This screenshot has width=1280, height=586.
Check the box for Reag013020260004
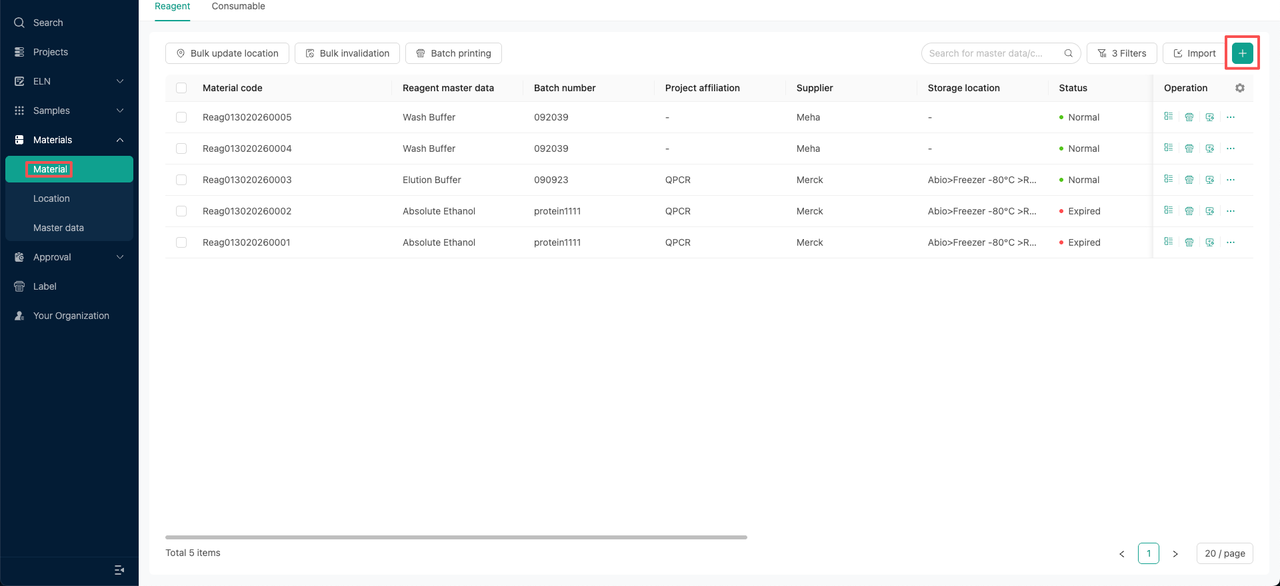pos(181,148)
